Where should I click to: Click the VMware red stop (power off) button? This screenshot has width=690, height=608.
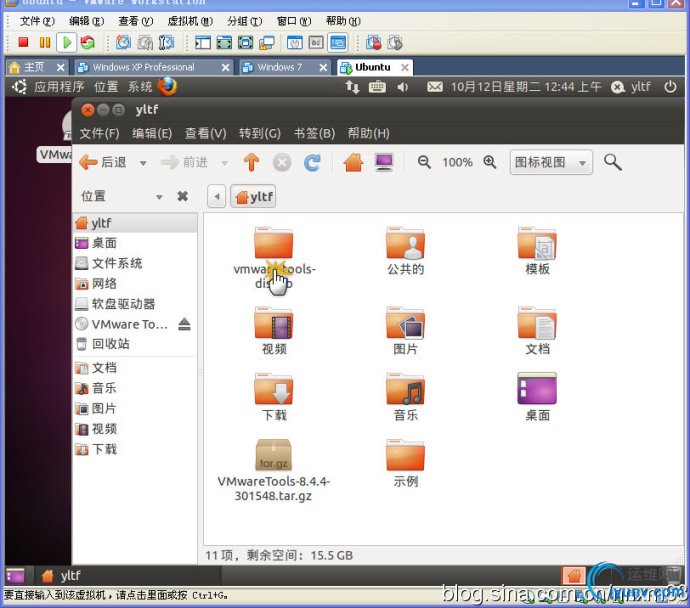(23, 42)
